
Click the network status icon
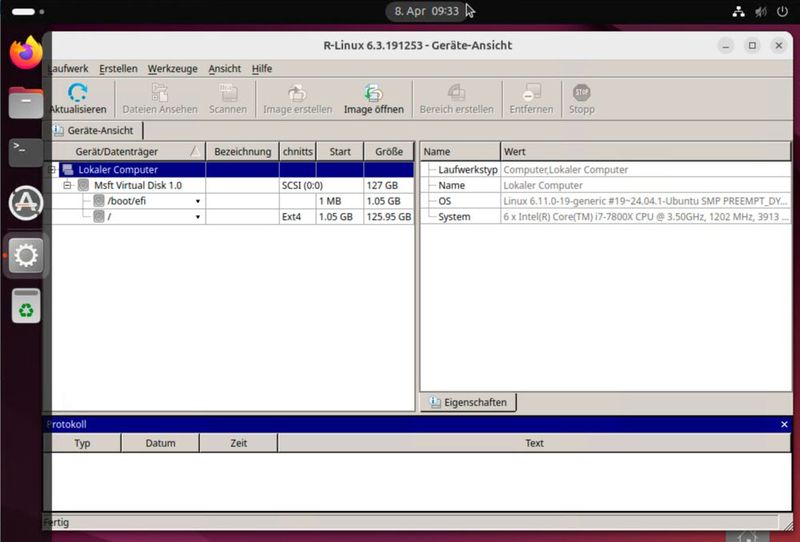tap(738, 11)
